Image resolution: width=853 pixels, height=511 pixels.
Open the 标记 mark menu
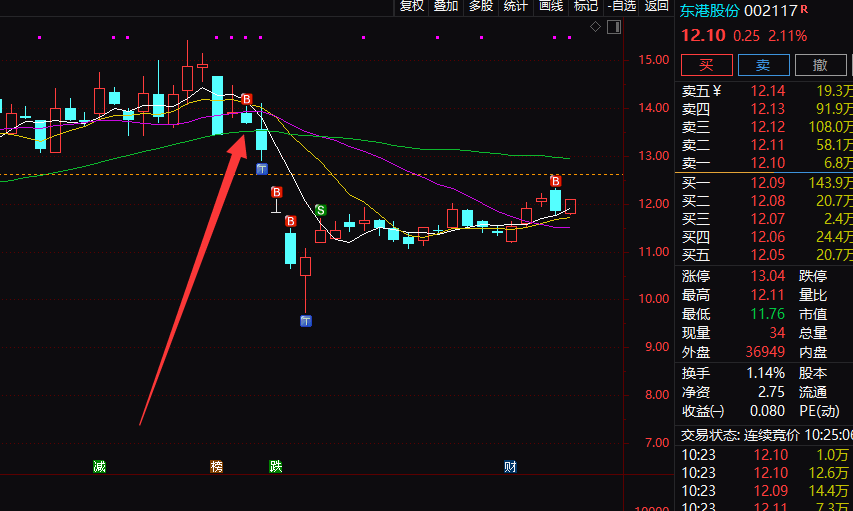pos(585,6)
